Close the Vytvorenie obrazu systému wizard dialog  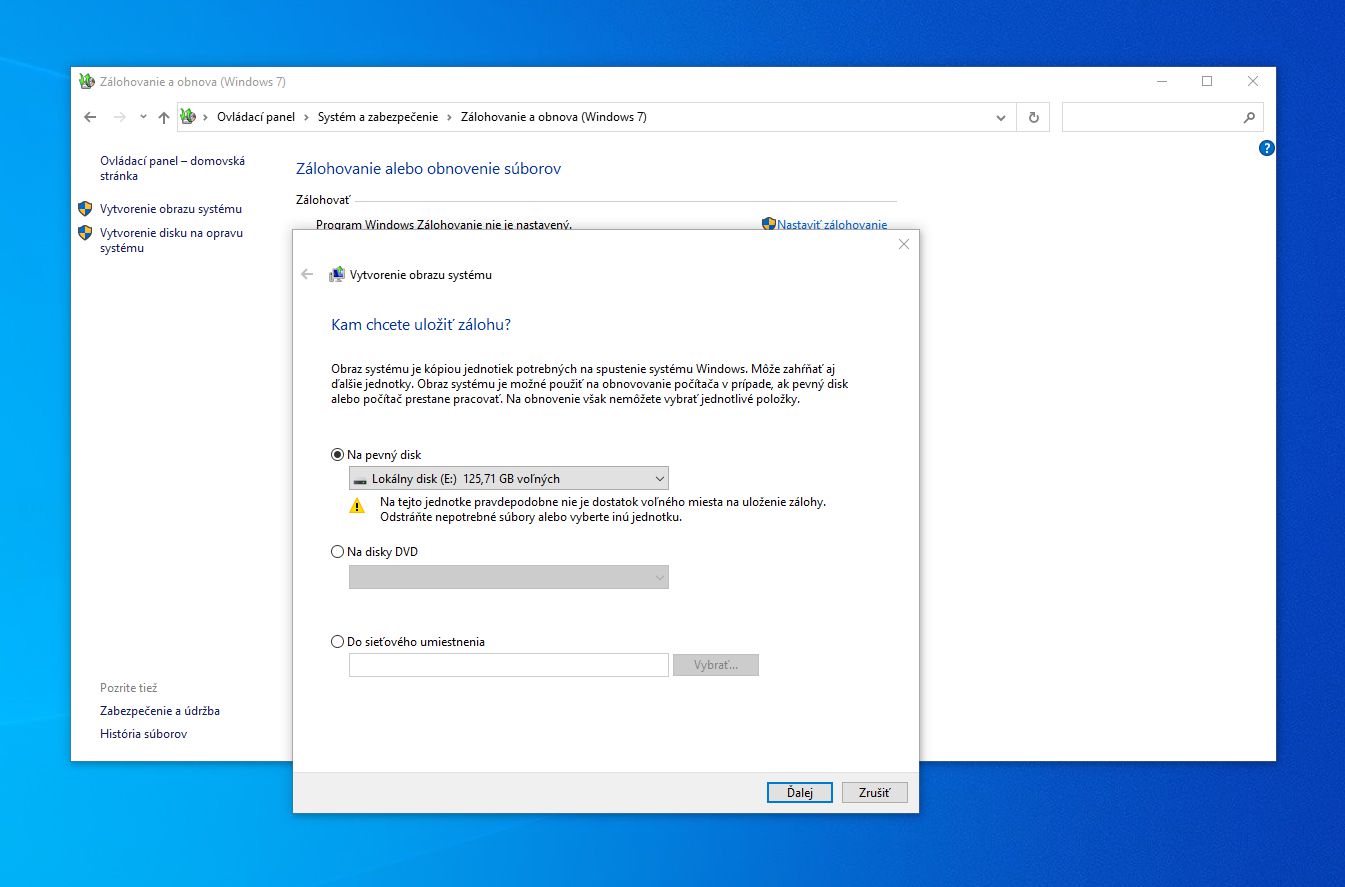(904, 244)
